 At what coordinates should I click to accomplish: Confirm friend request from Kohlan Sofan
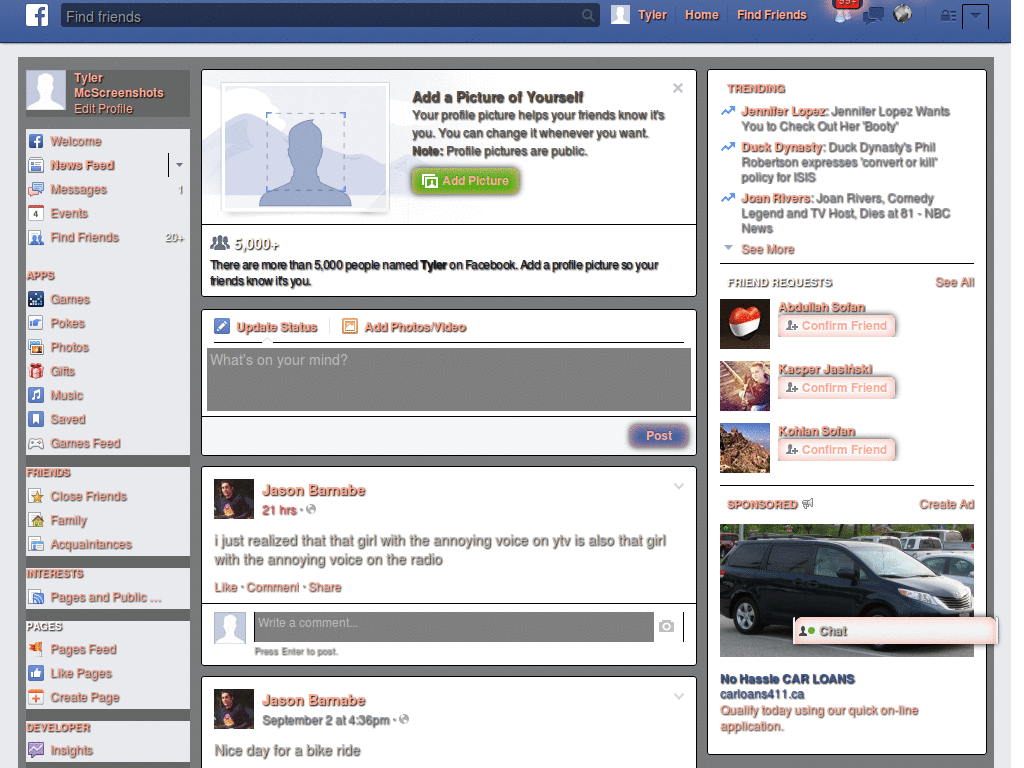(837, 449)
